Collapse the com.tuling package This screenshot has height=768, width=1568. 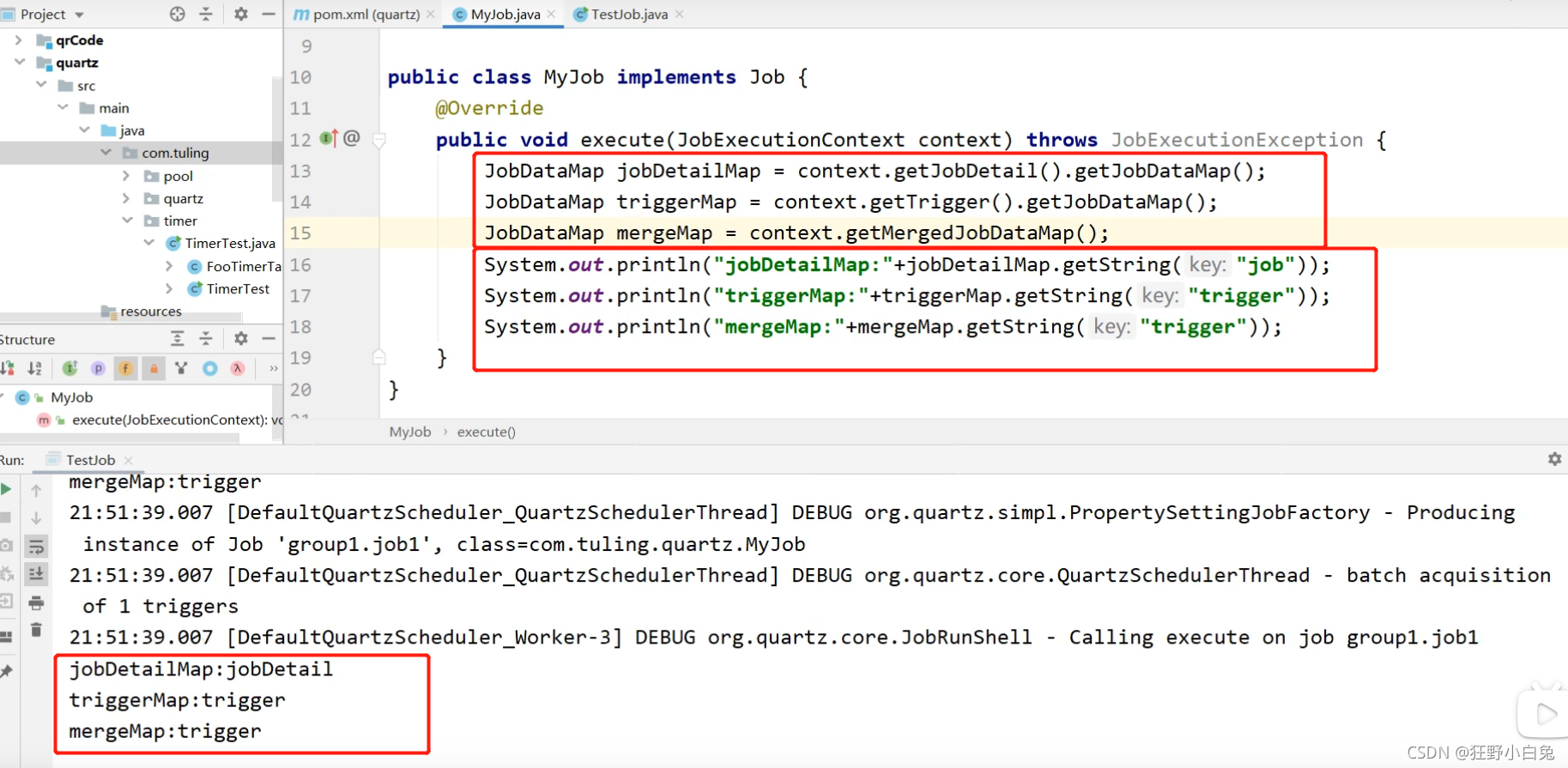pyautogui.click(x=106, y=152)
